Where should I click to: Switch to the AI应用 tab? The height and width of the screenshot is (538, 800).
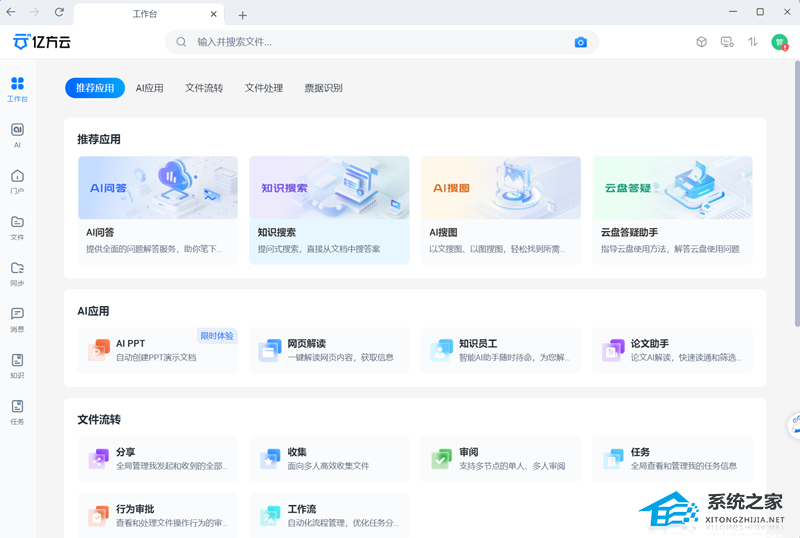pos(149,88)
